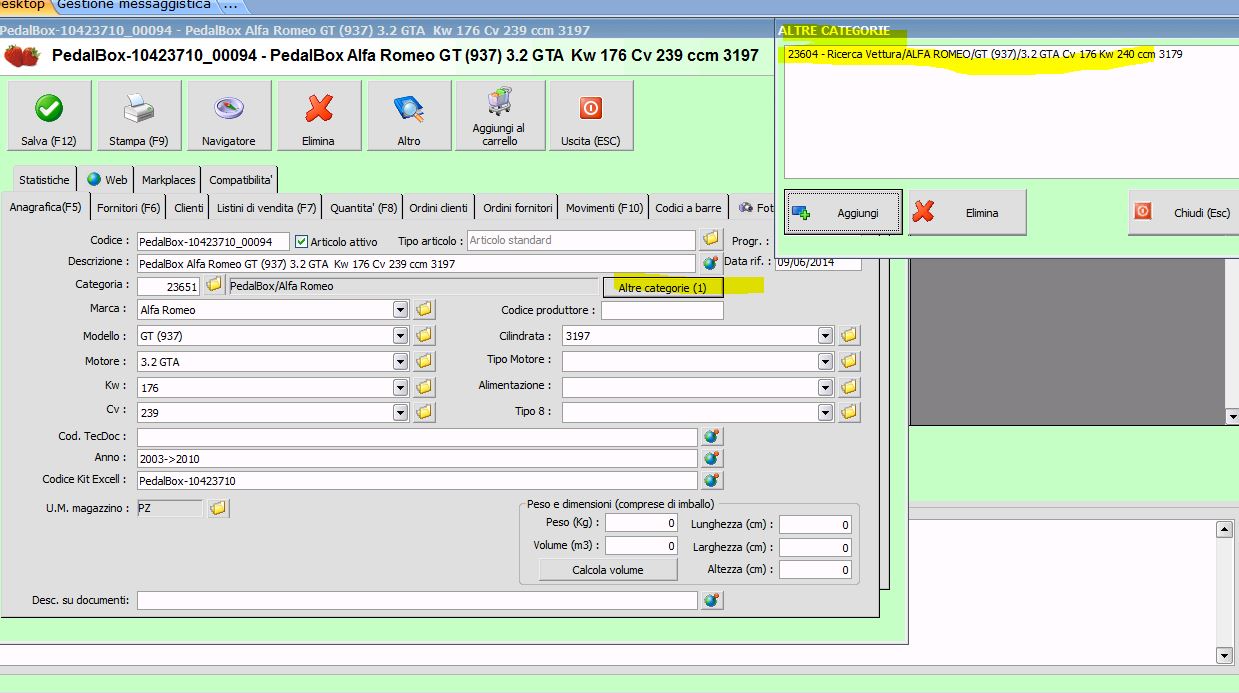Open the Compatibilita' tab
Screen dimensions: 1239x693
pyautogui.click(x=240, y=180)
